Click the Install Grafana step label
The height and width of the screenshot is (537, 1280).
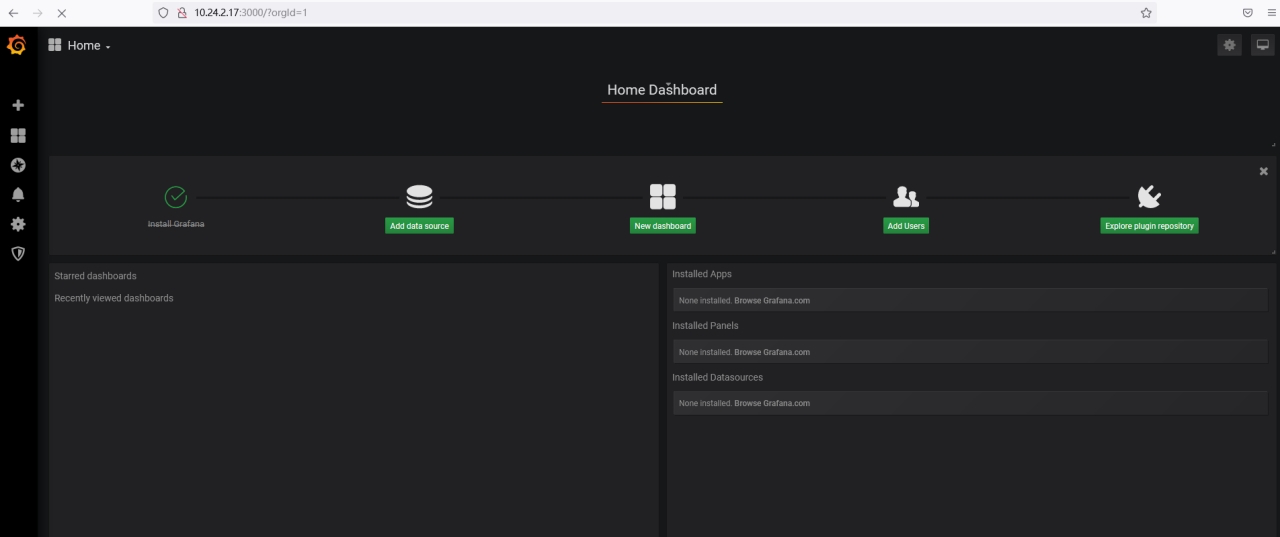[176, 224]
